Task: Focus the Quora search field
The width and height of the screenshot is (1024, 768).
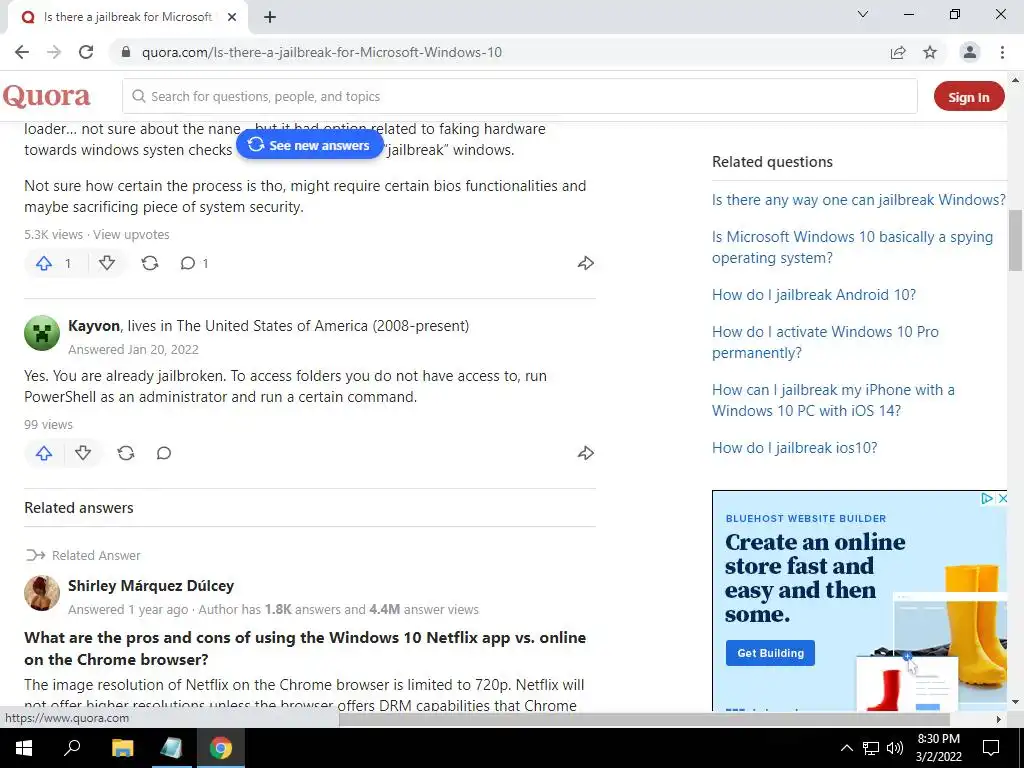Action: click(520, 97)
